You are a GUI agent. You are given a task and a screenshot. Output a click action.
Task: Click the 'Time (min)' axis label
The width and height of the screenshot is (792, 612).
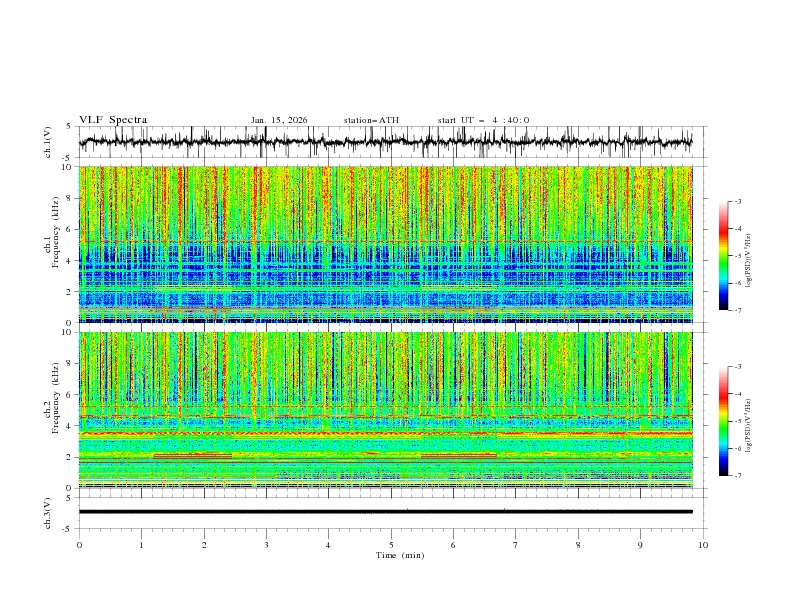(400, 555)
